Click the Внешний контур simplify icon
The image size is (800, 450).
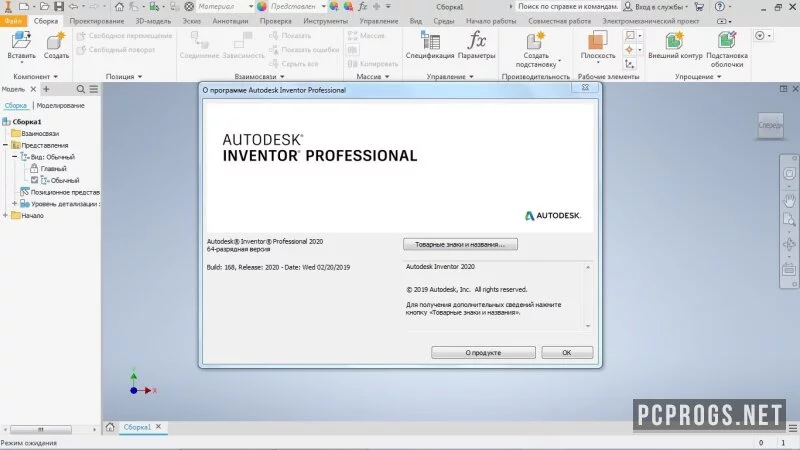674,41
